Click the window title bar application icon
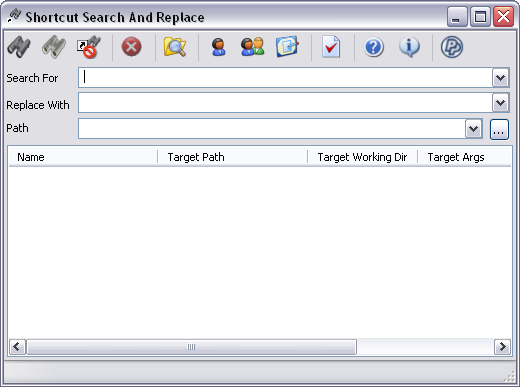The width and height of the screenshot is (520, 387). click(14, 16)
